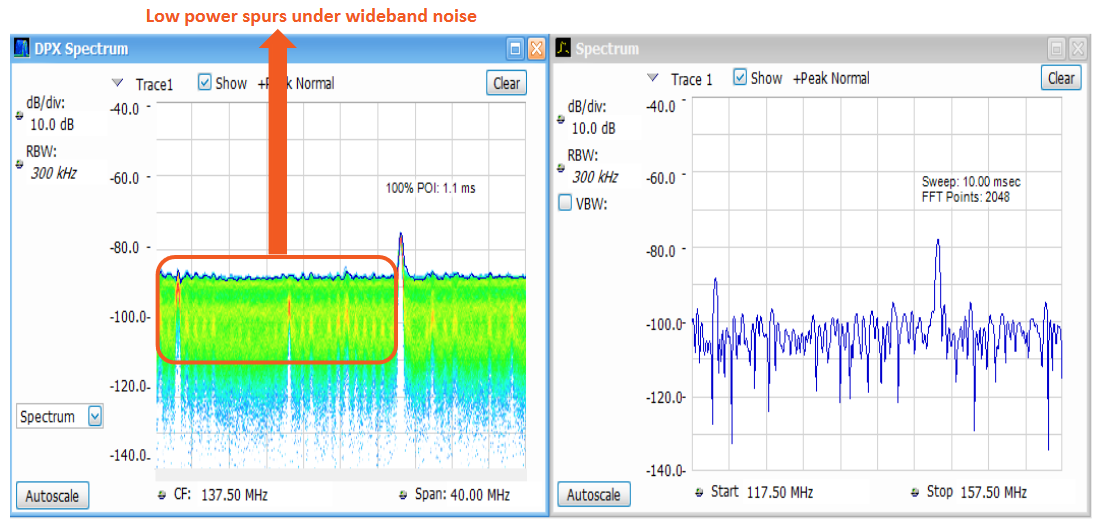Click Autoscale in the DPX Spectrum panel
Screen dimensions: 1099x528
(x=52, y=496)
